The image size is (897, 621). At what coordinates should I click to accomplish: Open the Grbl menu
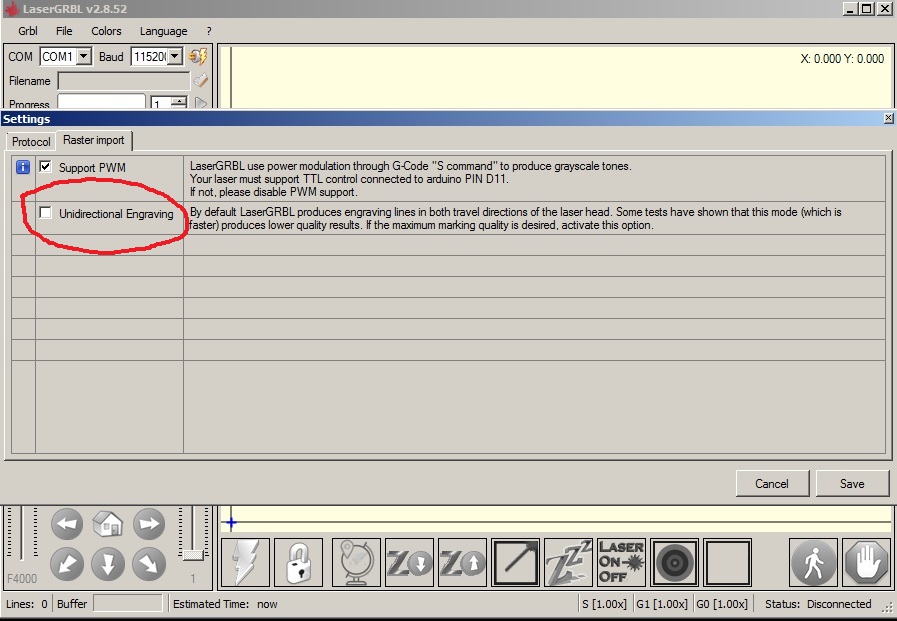[x=27, y=31]
